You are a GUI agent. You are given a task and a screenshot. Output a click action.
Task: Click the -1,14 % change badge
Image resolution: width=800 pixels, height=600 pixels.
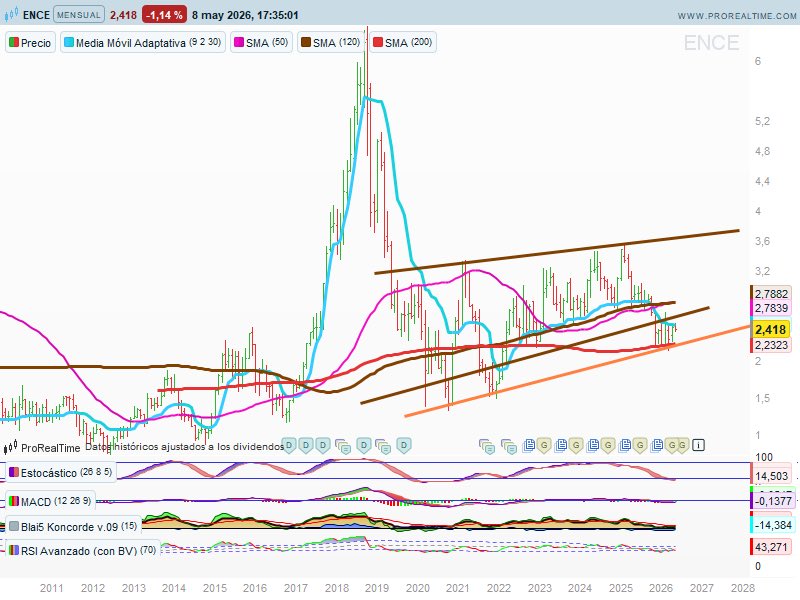(x=164, y=15)
